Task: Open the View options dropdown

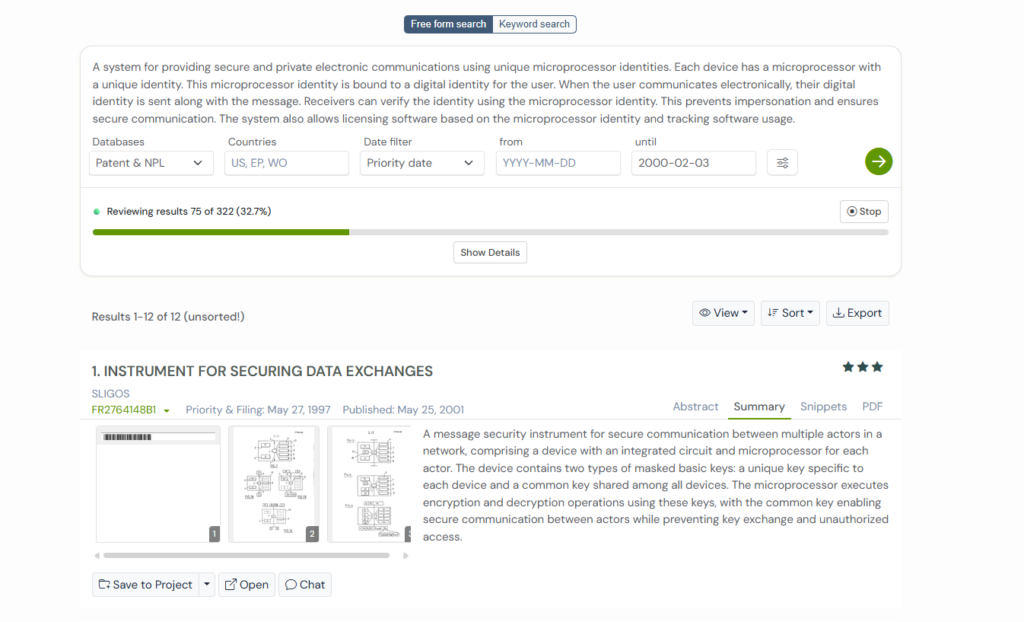Action: pos(723,313)
